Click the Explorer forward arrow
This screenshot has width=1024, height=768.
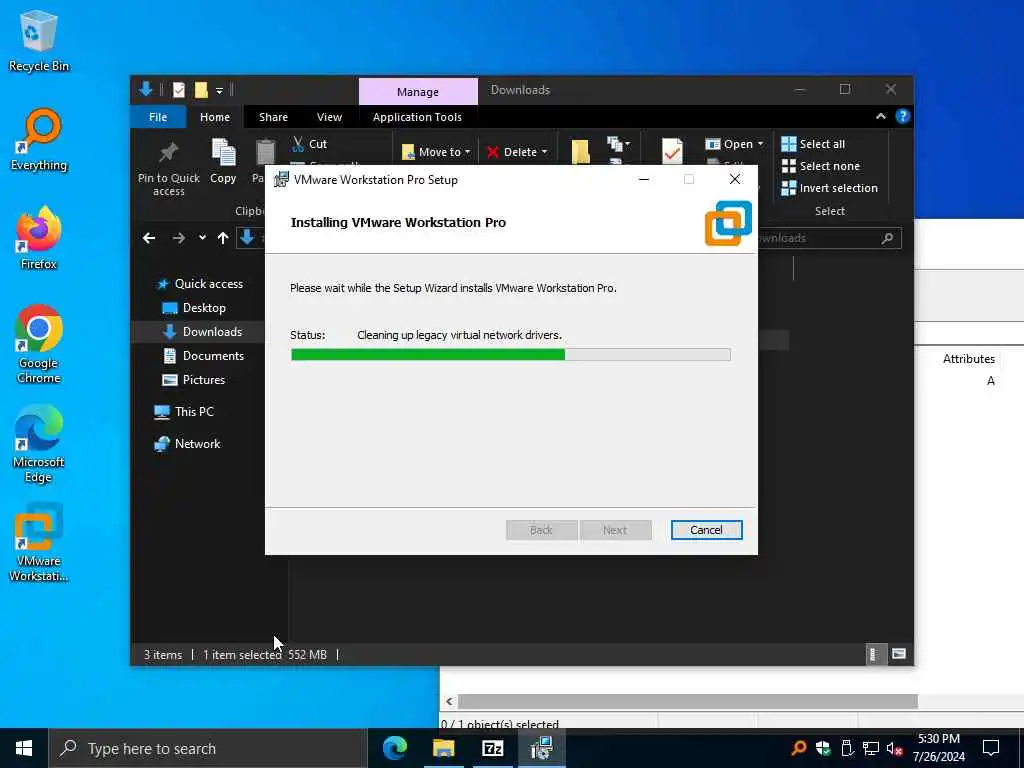tap(178, 238)
